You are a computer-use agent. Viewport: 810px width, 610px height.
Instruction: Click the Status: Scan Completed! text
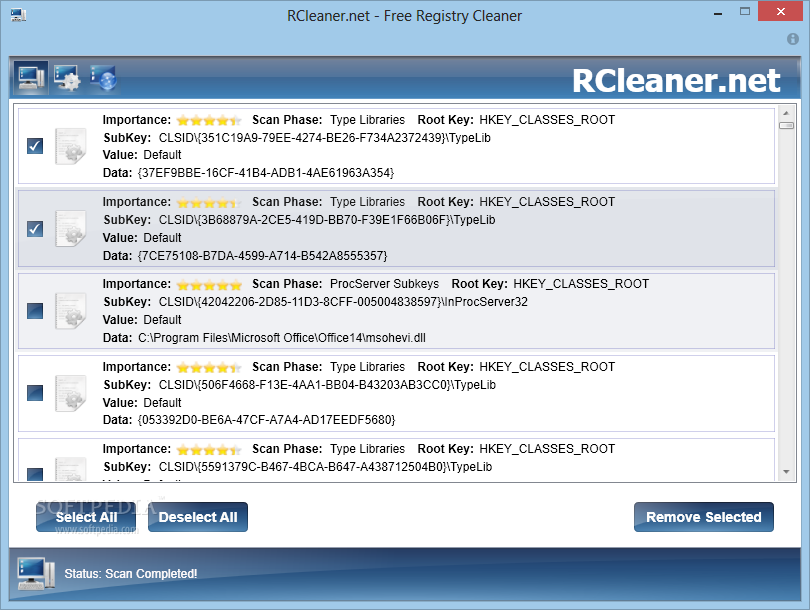(x=131, y=574)
